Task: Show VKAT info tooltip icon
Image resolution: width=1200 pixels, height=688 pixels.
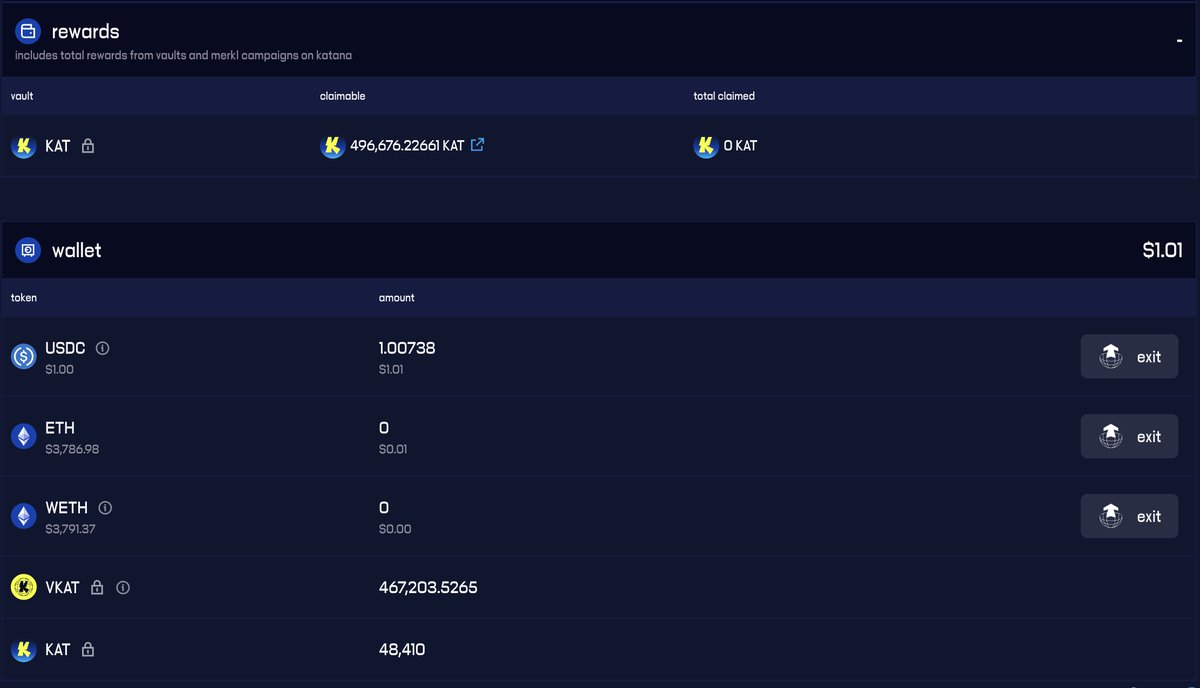Action: click(x=123, y=588)
